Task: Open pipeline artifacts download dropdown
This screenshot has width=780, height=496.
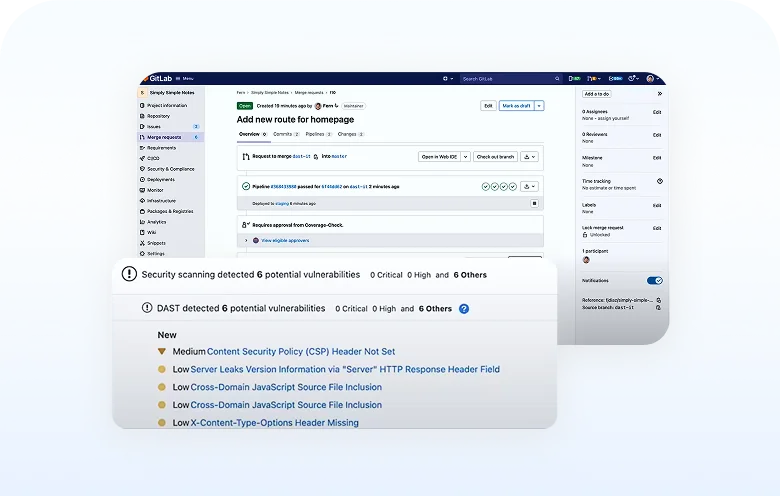Action: point(530,186)
